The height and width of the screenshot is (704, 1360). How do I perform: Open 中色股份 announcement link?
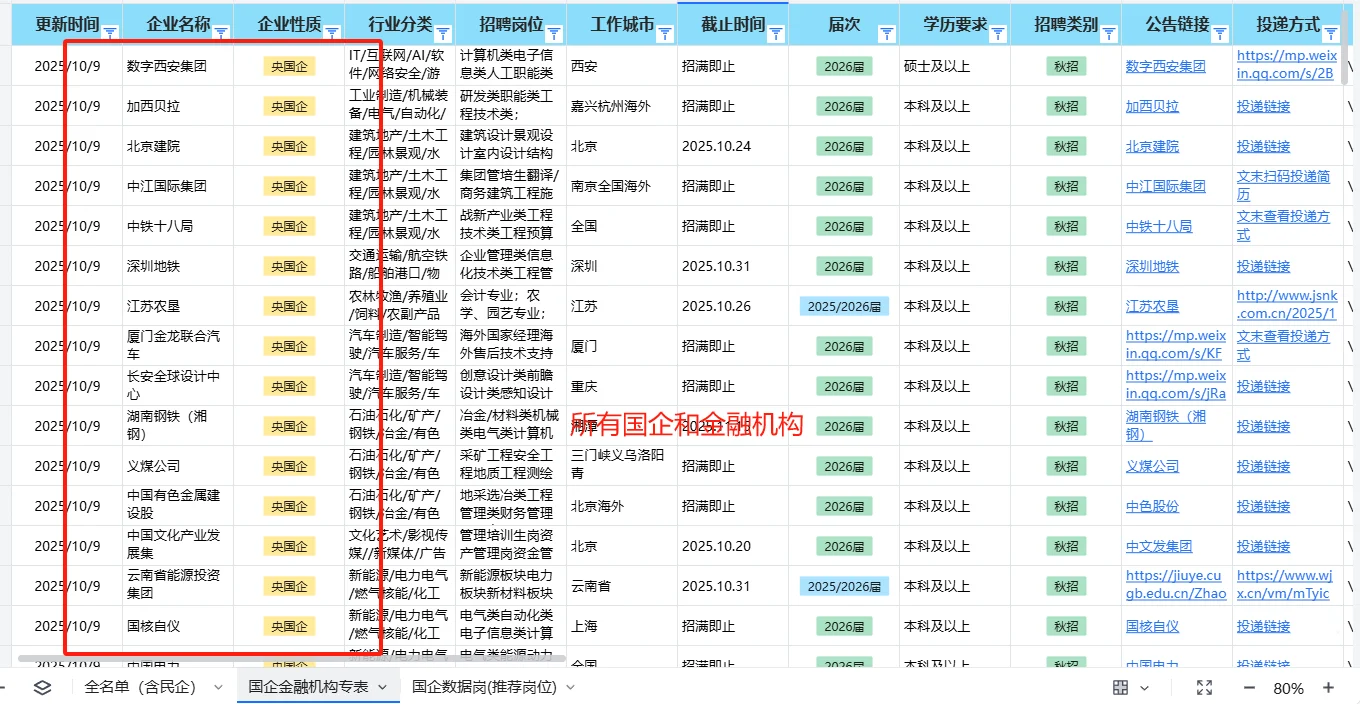click(1152, 506)
